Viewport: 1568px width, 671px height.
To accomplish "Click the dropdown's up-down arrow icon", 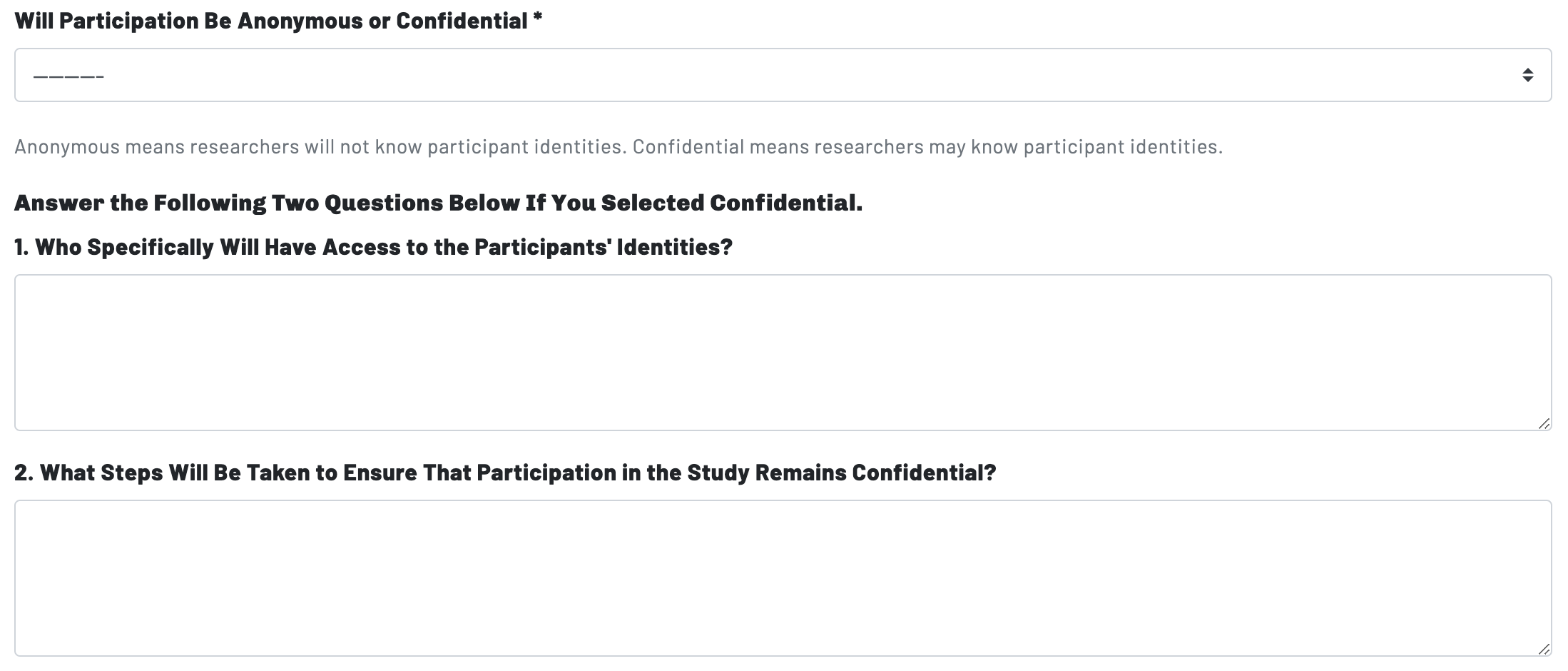I will click(x=1527, y=75).
